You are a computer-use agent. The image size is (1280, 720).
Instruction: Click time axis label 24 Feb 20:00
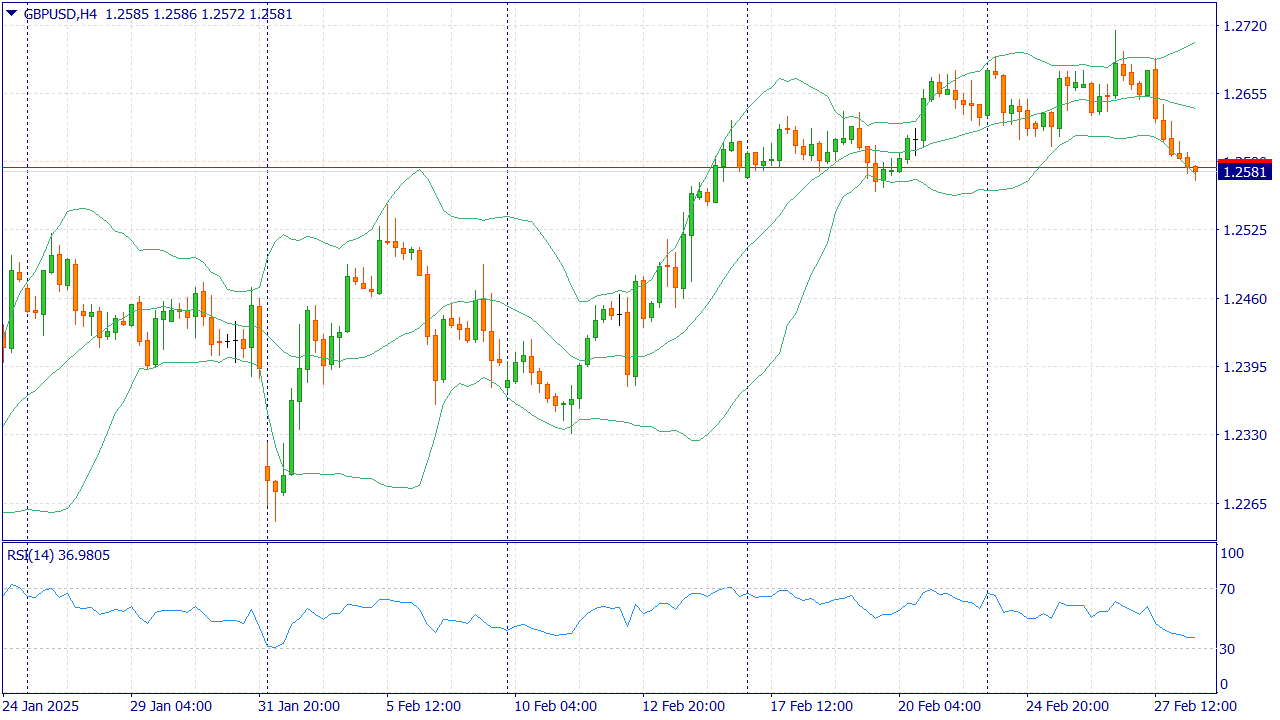click(1067, 706)
